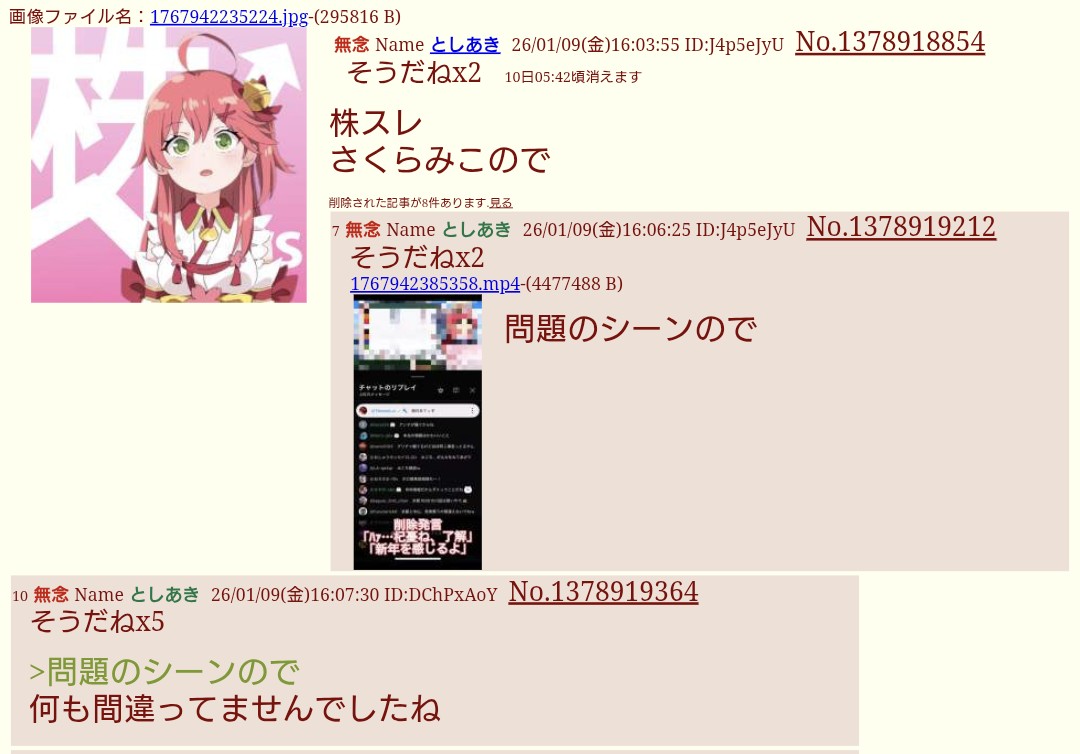The height and width of the screenshot is (754, 1080).
Task: Click quoted text >問題のシーンので
Action: [x=164, y=672]
